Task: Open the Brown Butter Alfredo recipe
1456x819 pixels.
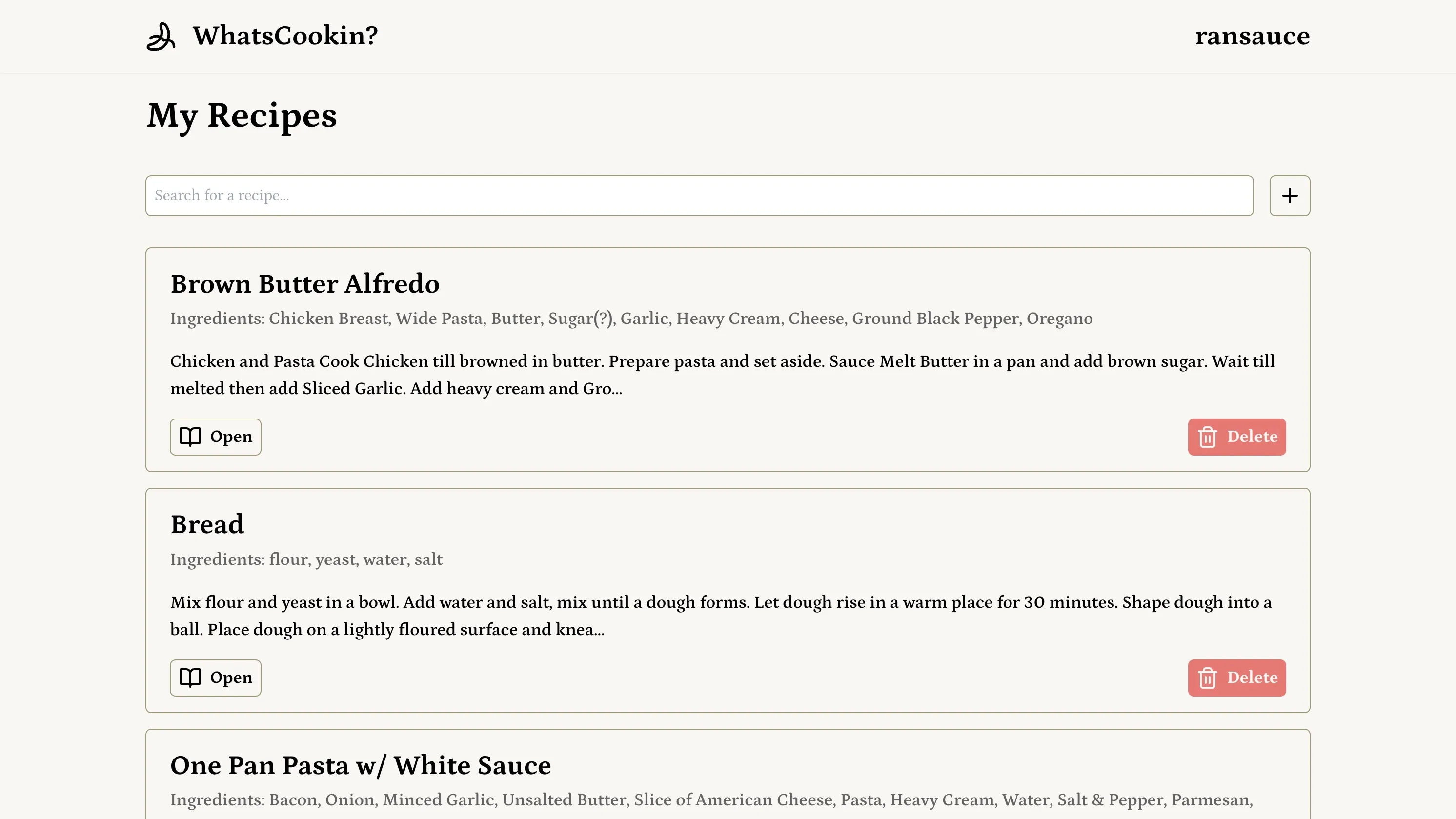Action: tap(215, 437)
